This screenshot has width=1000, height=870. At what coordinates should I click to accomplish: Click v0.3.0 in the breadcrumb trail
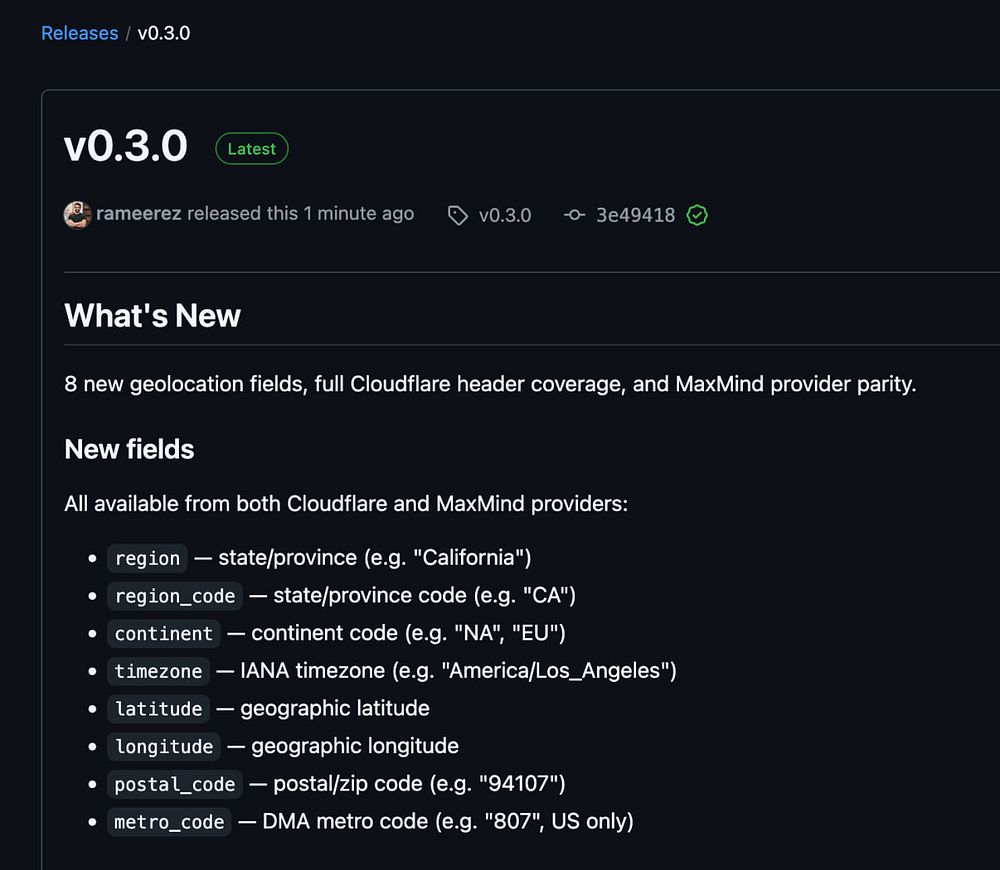click(x=164, y=33)
